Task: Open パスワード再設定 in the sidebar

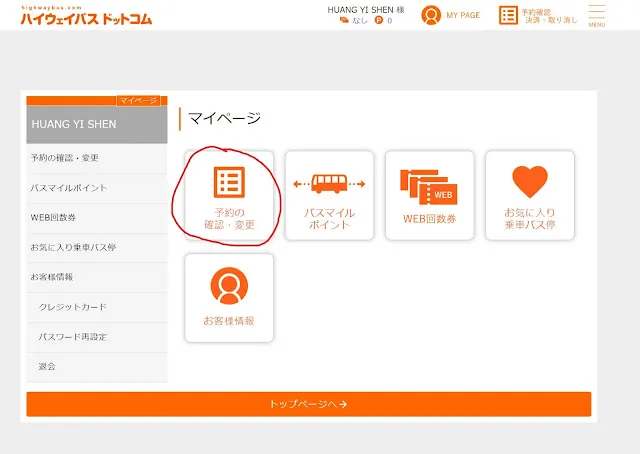Action: tap(97, 337)
